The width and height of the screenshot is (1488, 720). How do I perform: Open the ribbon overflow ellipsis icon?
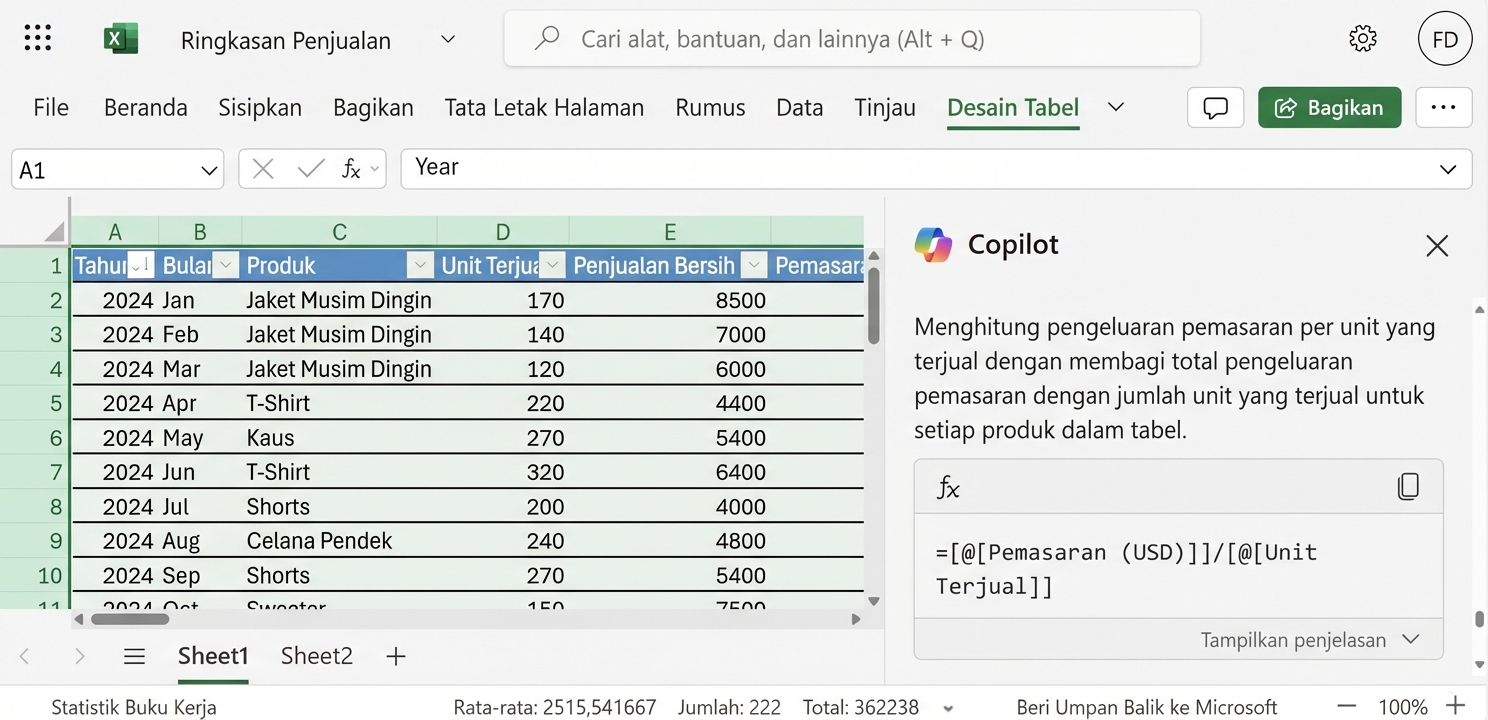tap(1443, 108)
